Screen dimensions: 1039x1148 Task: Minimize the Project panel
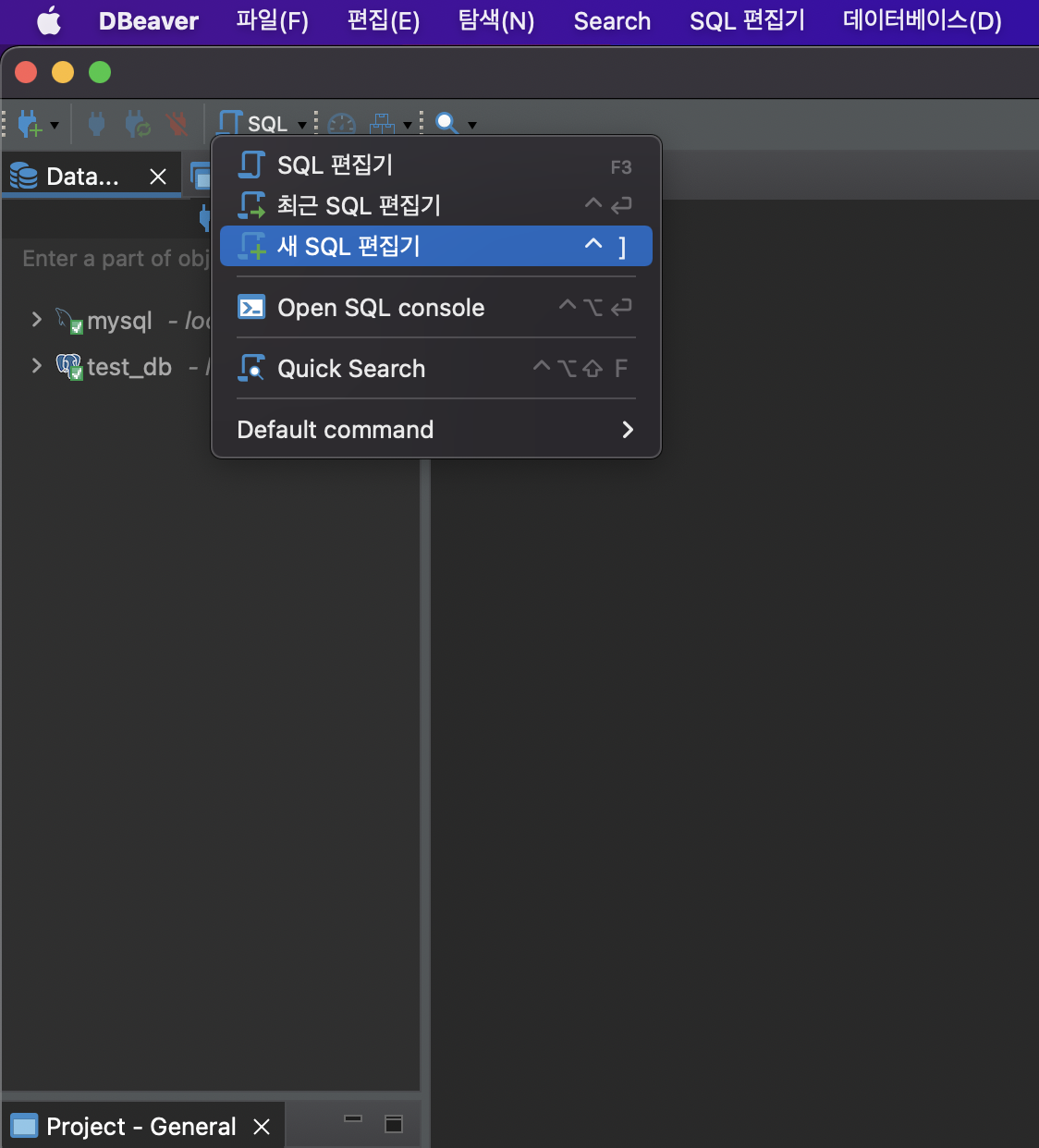353,1119
